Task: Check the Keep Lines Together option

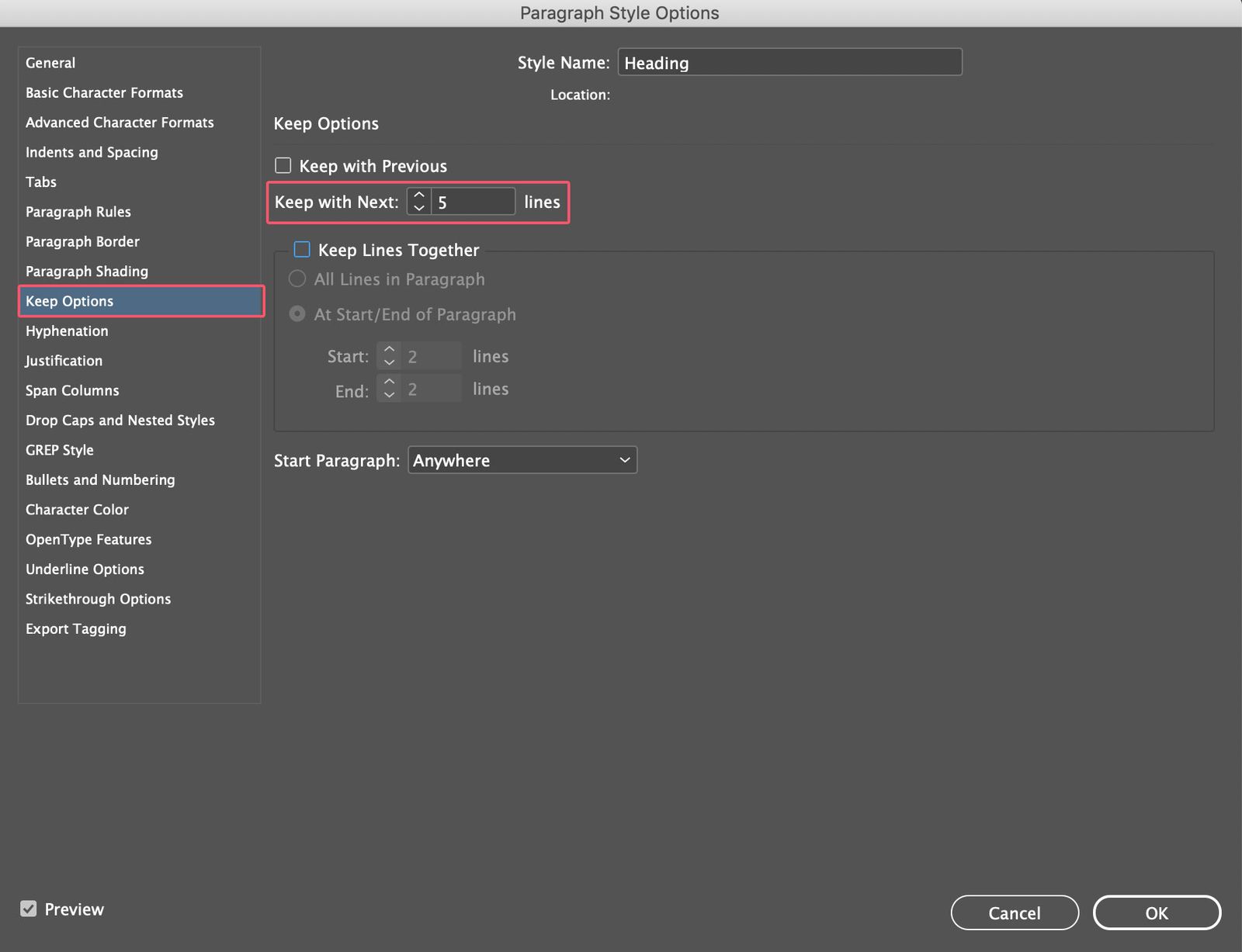Action: 302,250
